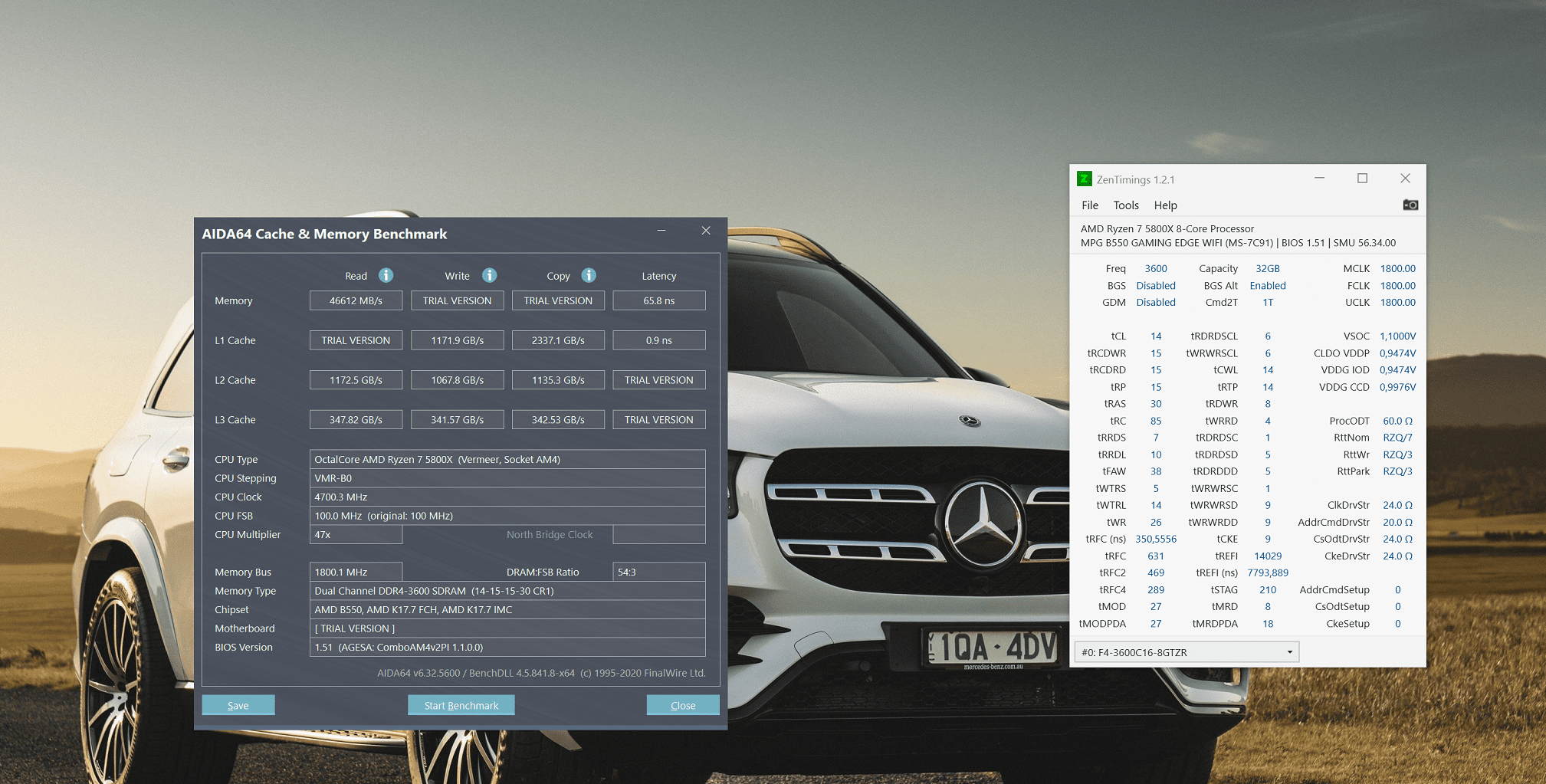Click the Copy info icon in AIDA64
The height and width of the screenshot is (784, 1546).
click(589, 275)
